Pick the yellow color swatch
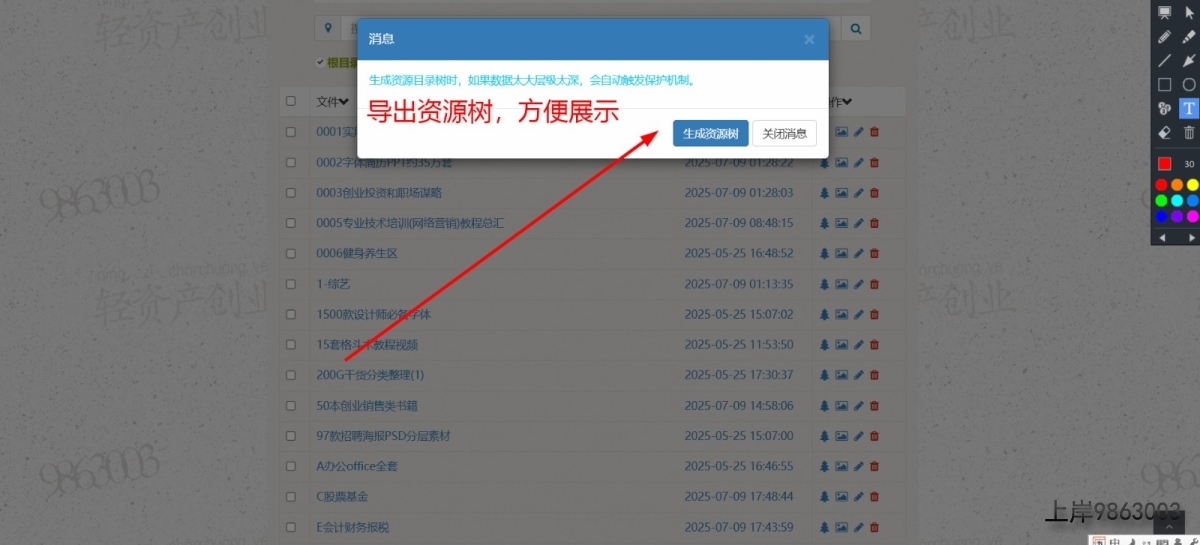1200x545 pixels. click(x=1192, y=185)
